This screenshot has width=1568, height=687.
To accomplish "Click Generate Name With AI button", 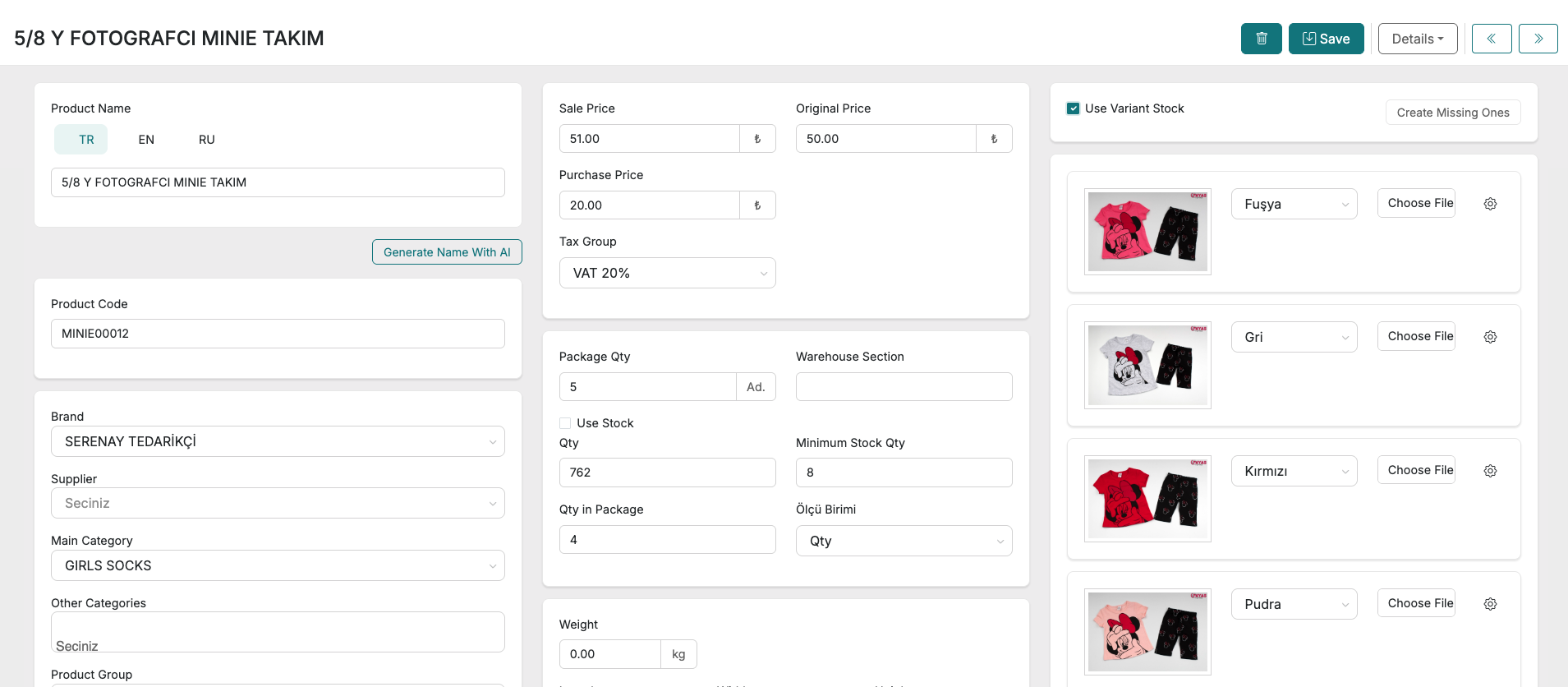I will [x=447, y=252].
